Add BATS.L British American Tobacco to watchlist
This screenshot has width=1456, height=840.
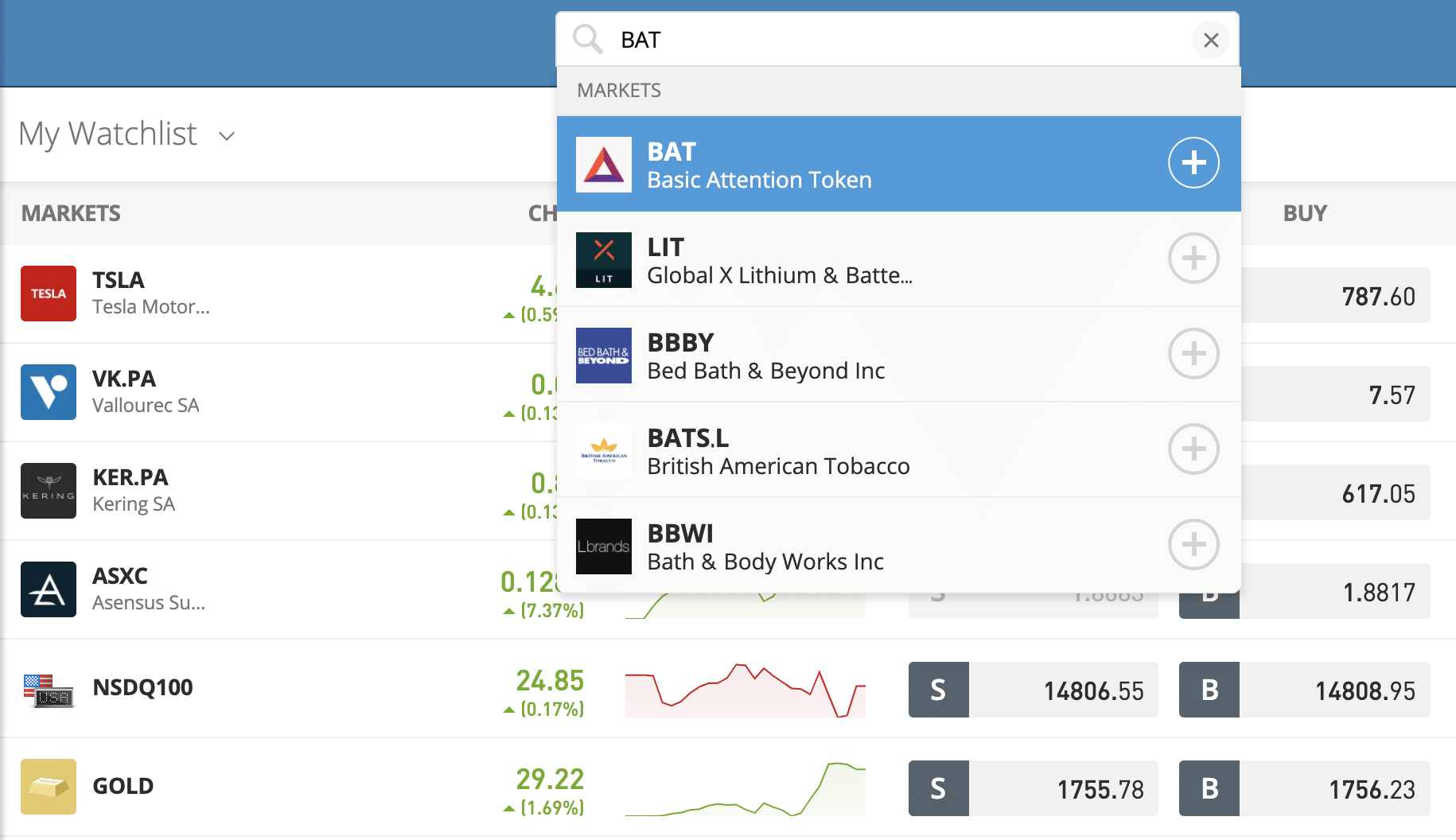[x=1193, y=449]
